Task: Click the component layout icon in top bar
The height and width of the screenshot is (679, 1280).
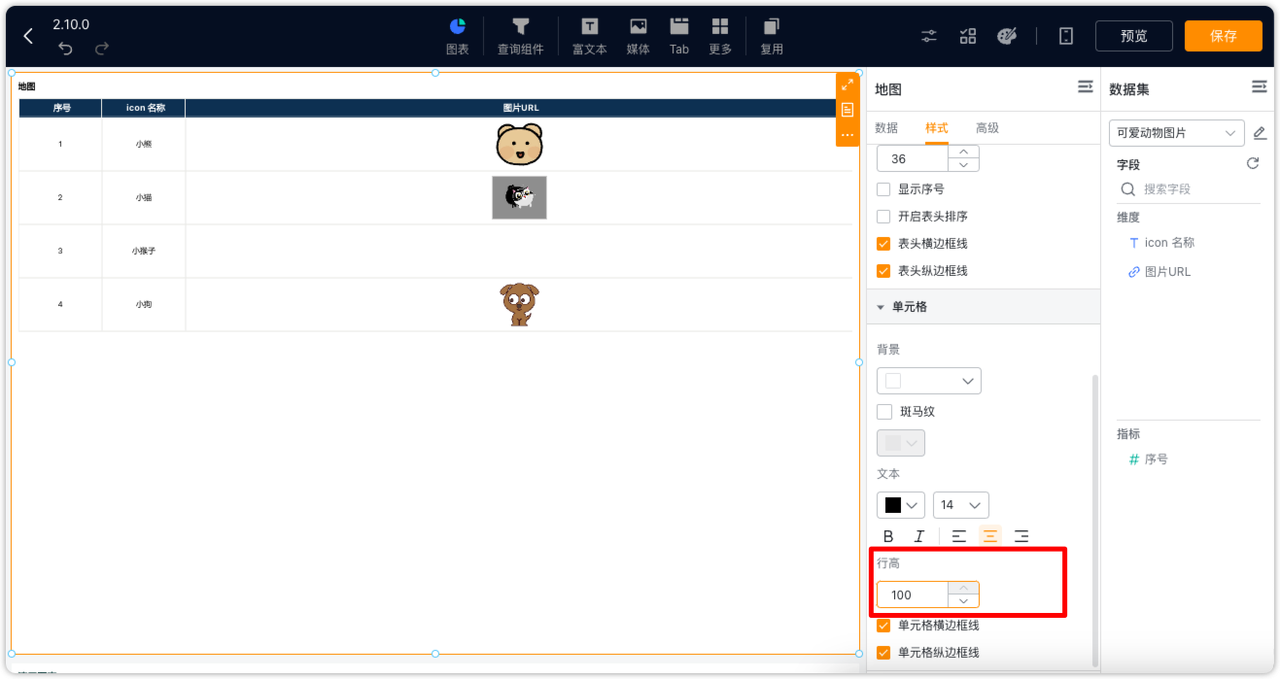Action: pos(967,36)
